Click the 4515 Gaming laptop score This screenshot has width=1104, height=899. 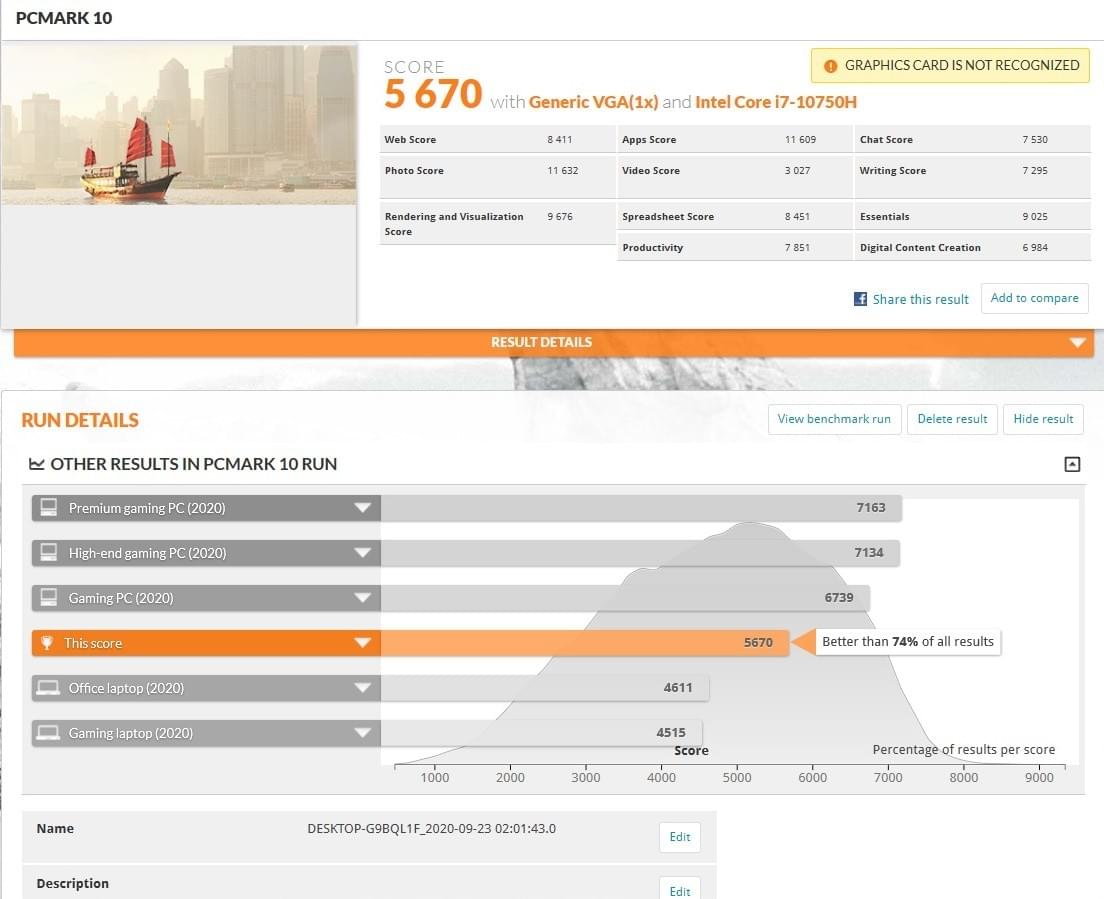tap(671, 733)
